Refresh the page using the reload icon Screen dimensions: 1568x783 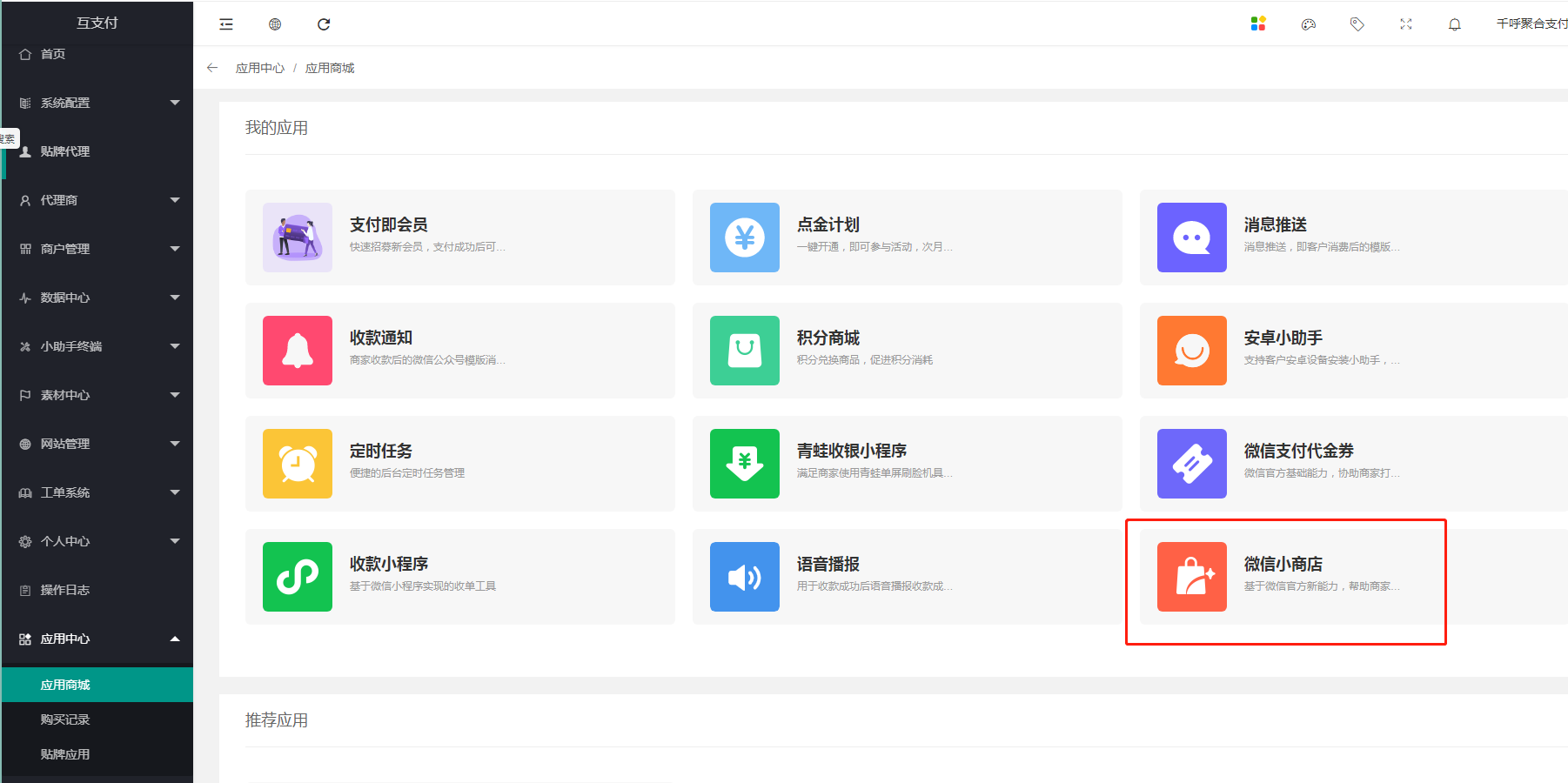pos(324,24)
